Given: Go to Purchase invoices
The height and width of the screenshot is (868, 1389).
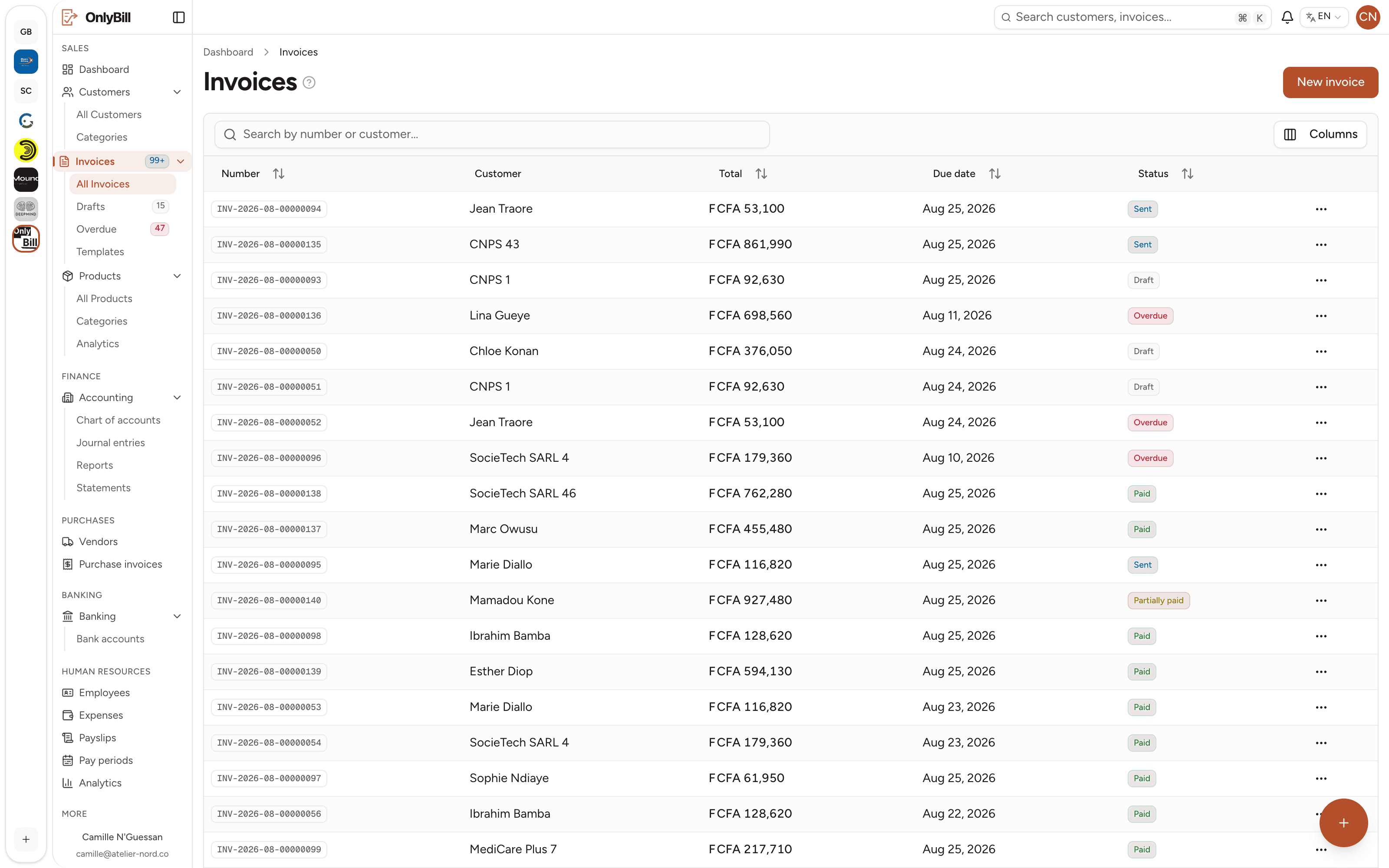Looking at the screenshot, I should (122, 564).
